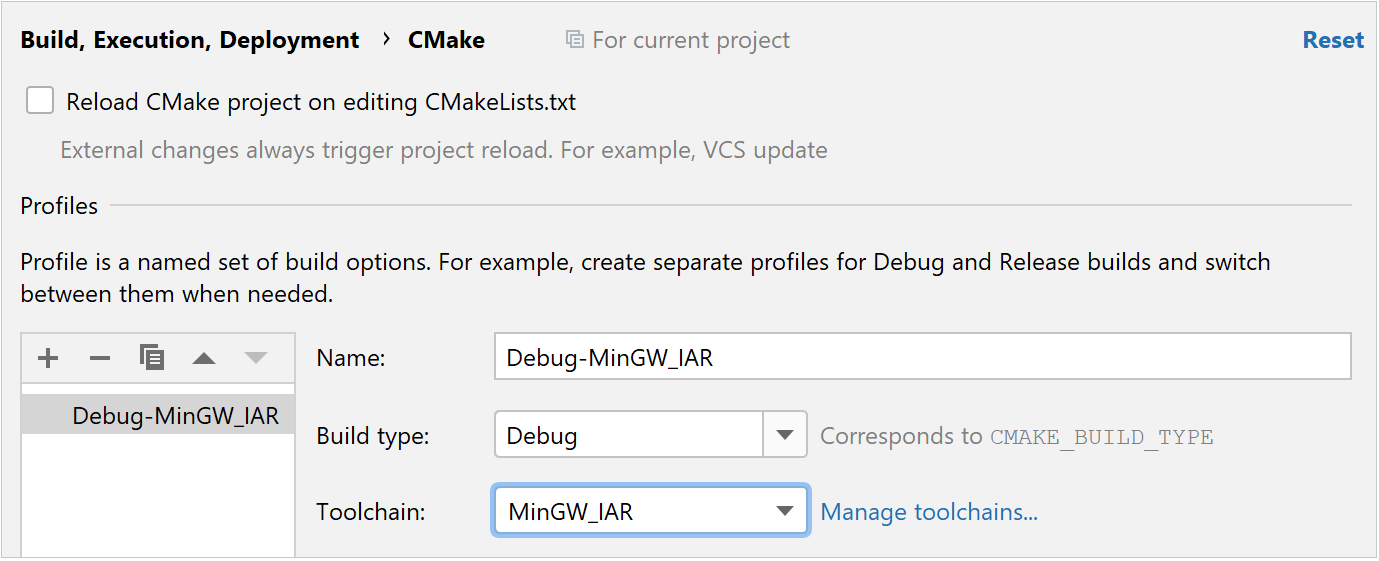Click the Profiles section heading
The height and width of the screenshot is (561, 1379).
59,206
